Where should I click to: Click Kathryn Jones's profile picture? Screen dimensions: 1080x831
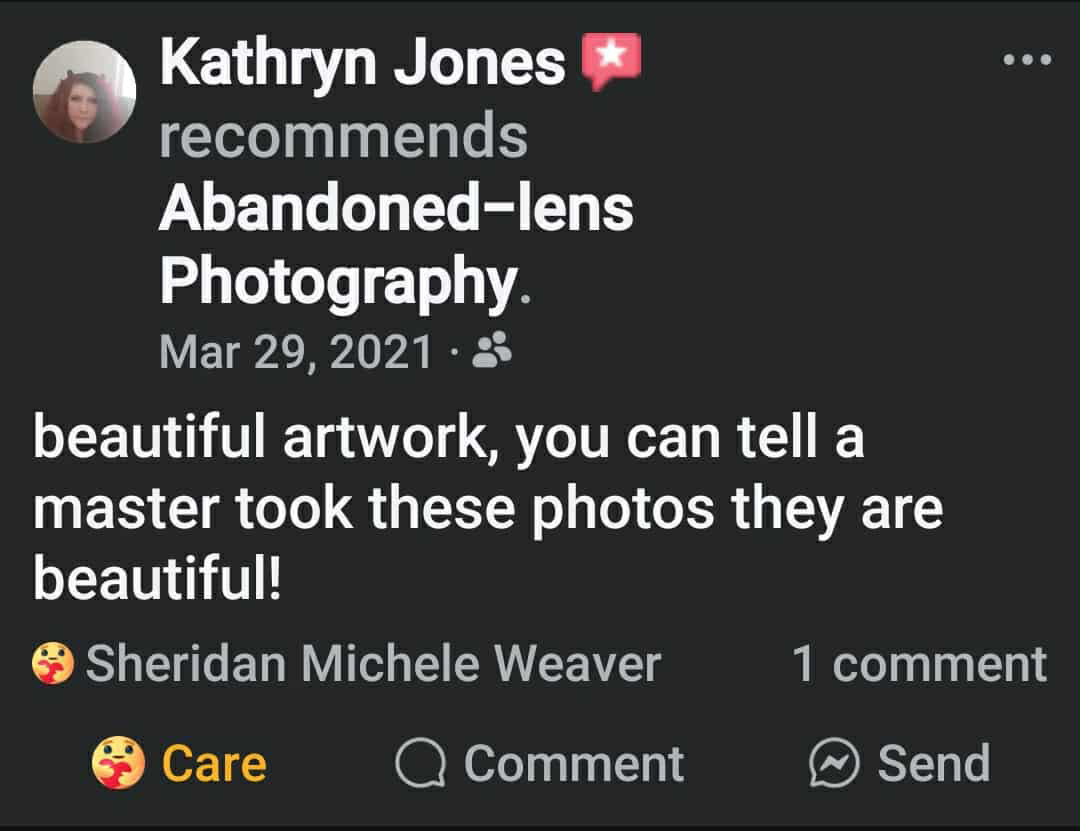pos(84,93)
